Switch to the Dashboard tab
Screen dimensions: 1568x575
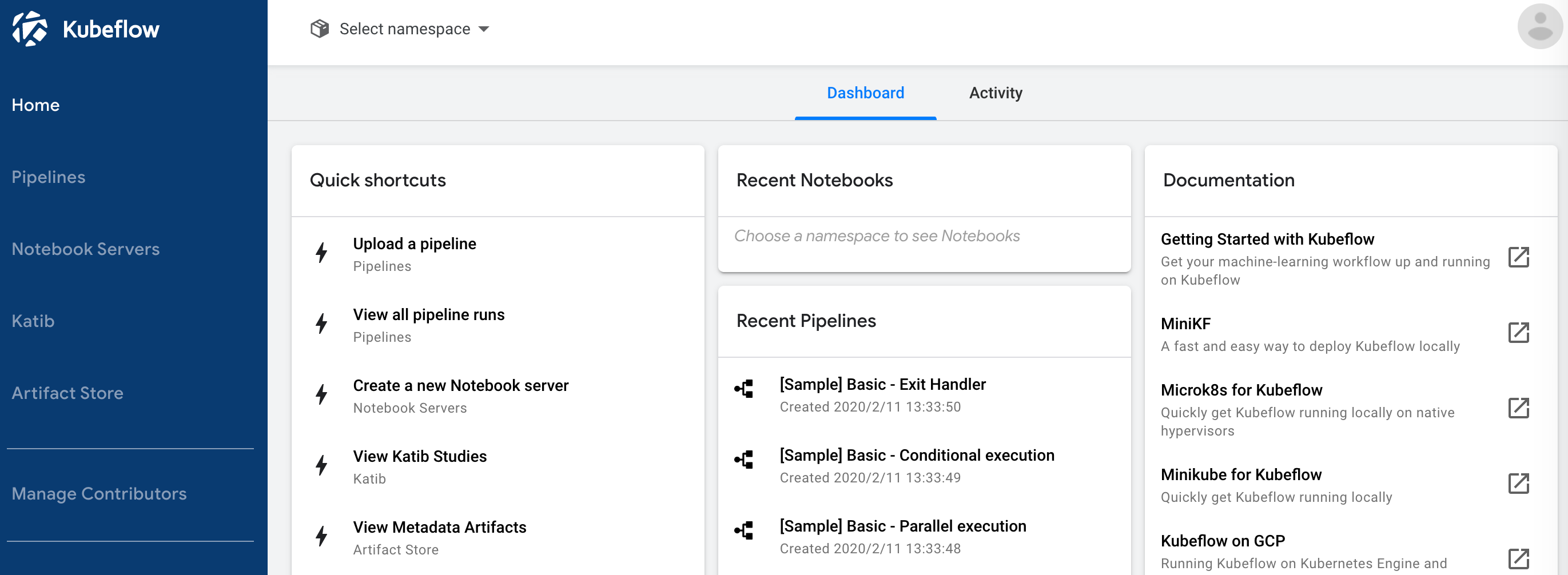865,93
